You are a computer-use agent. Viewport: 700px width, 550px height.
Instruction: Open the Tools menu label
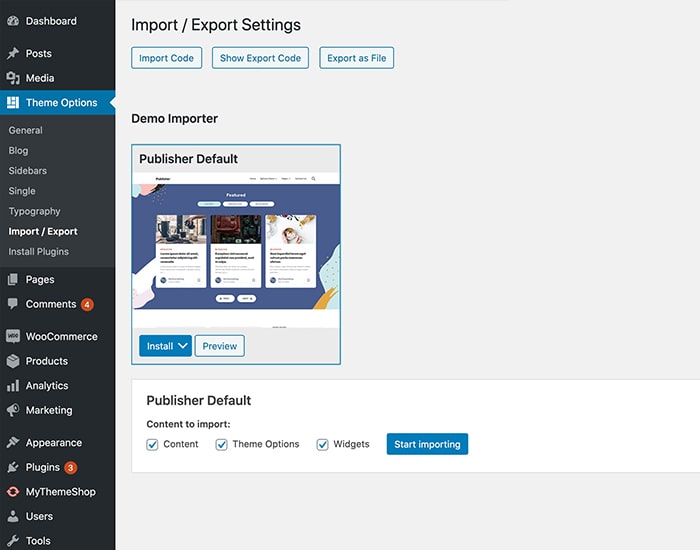(38, 541)
